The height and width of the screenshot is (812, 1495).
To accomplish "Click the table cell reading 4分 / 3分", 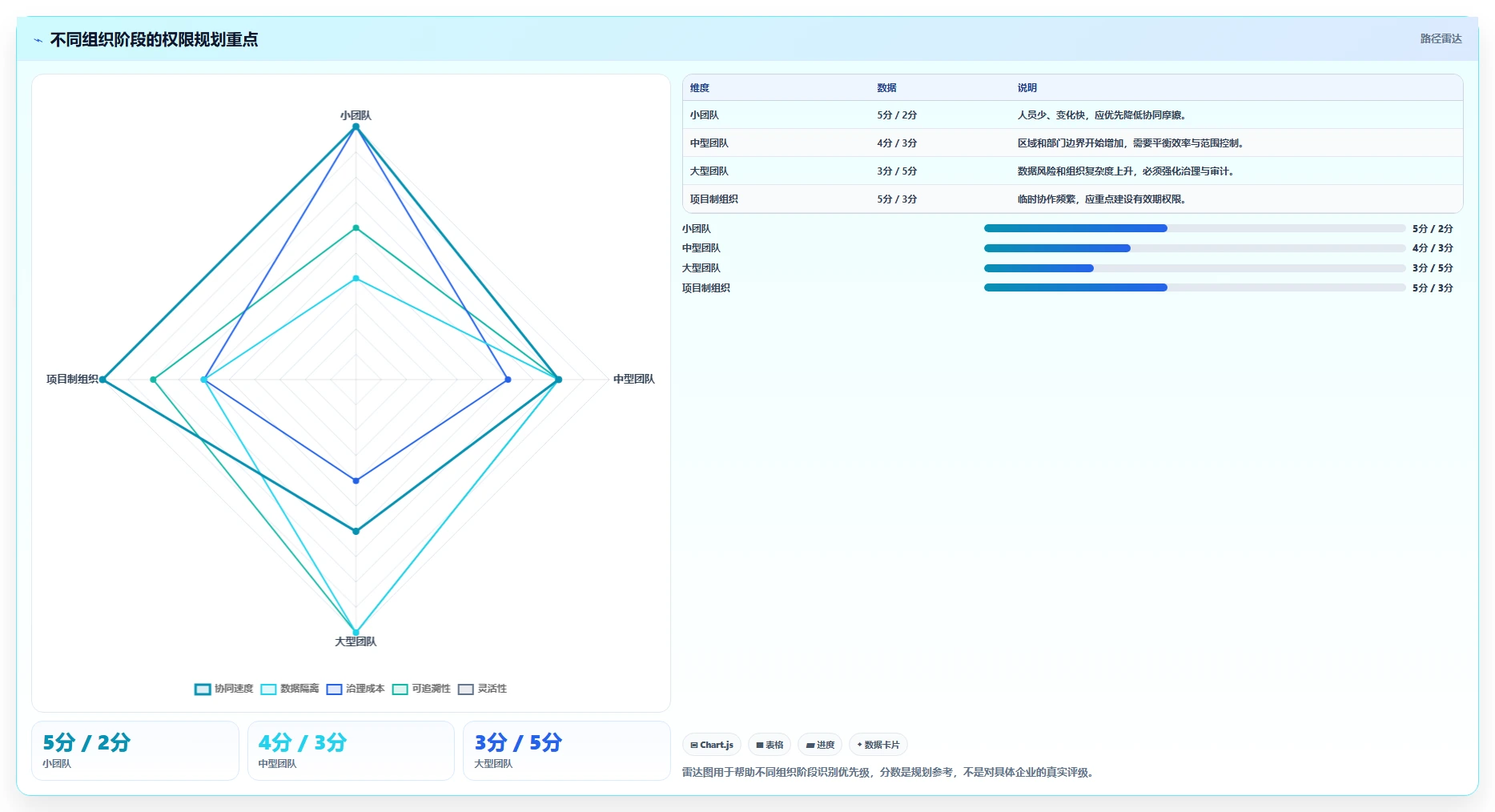I will coord(897,143).
